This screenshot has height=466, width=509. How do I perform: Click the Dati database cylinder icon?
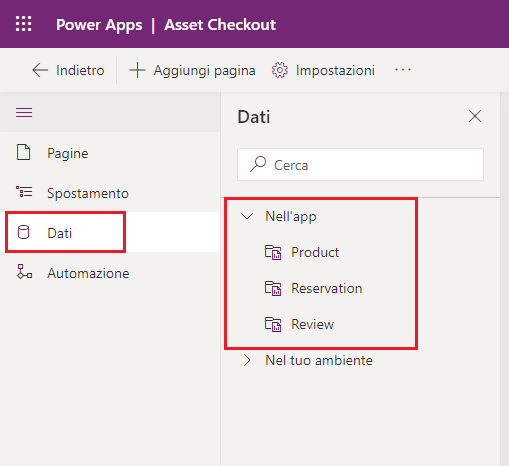tap(24, 232)
